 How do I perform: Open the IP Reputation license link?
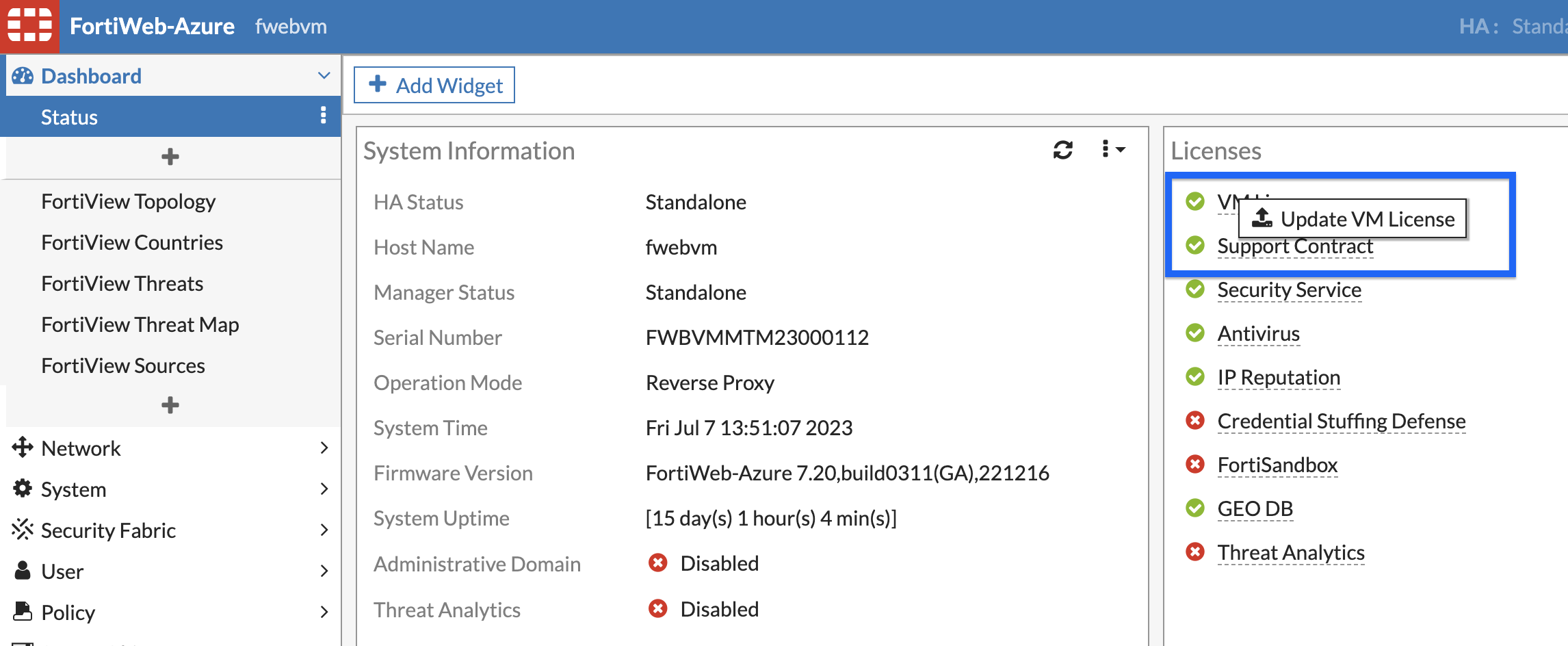click(x=1279, y=377)
